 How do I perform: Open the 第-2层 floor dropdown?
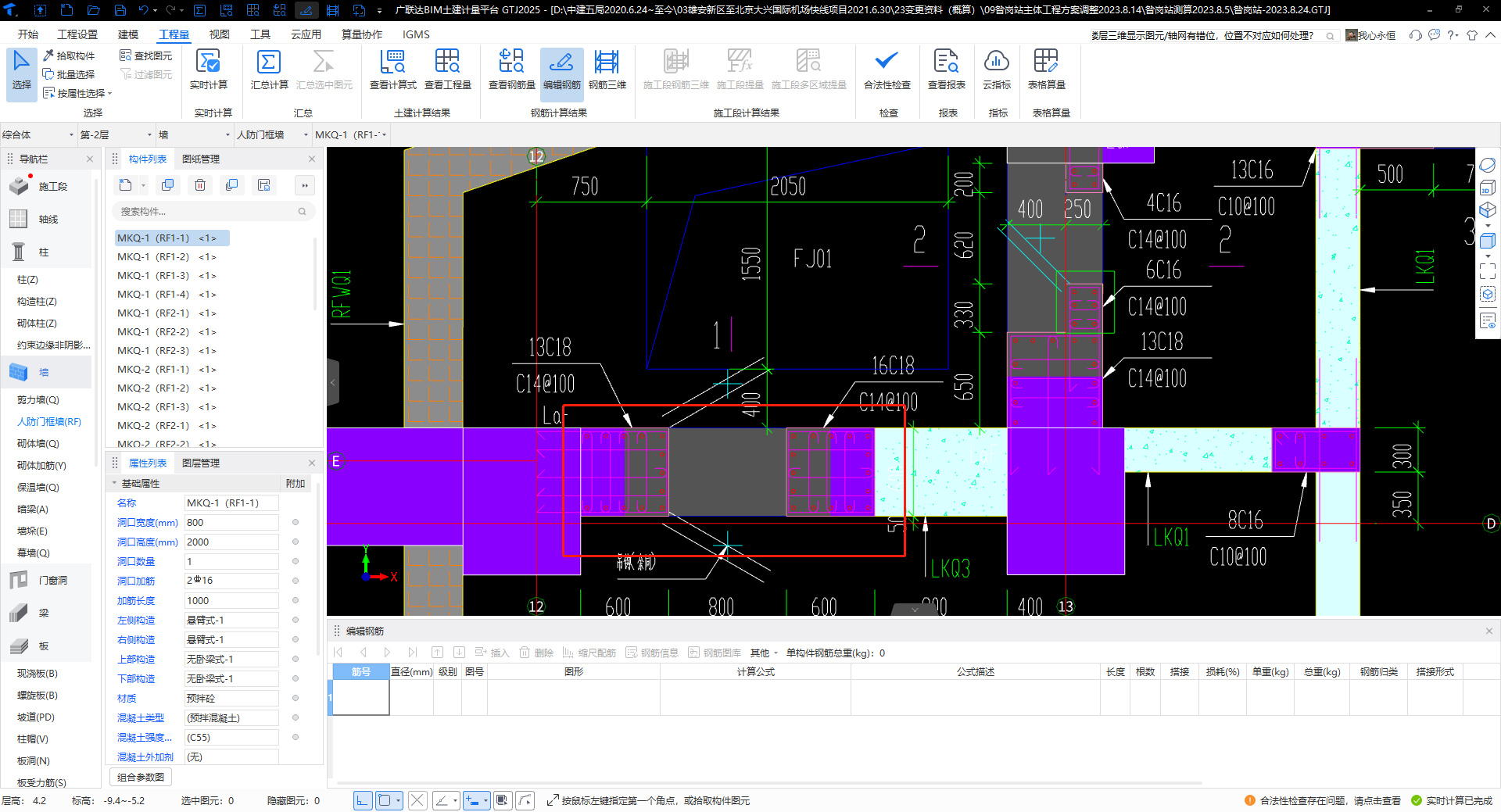pos(116,134)
